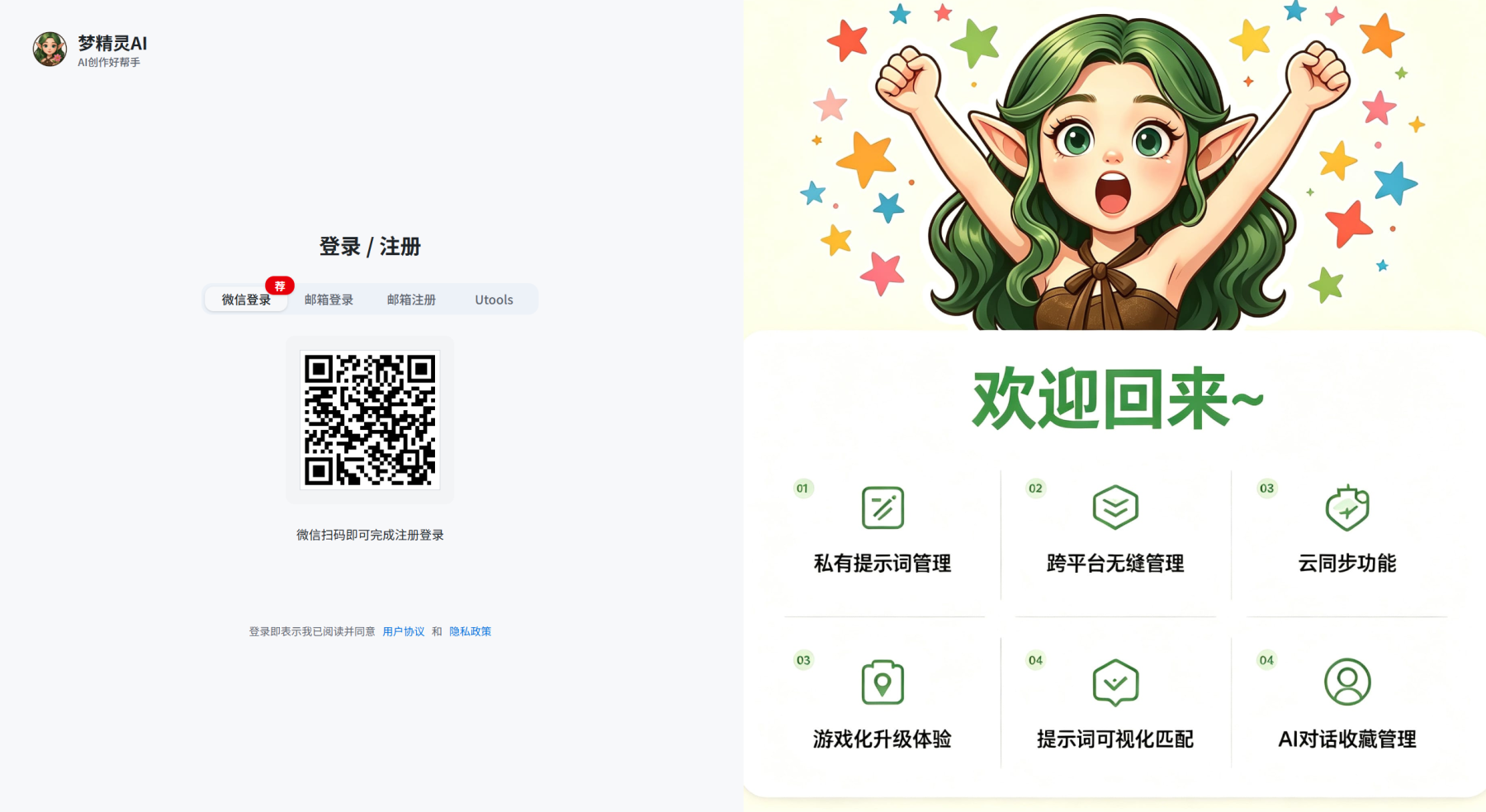
Task: Click the layered stack icon above 跨平台无缝管理
Action: coord(1115,507)
